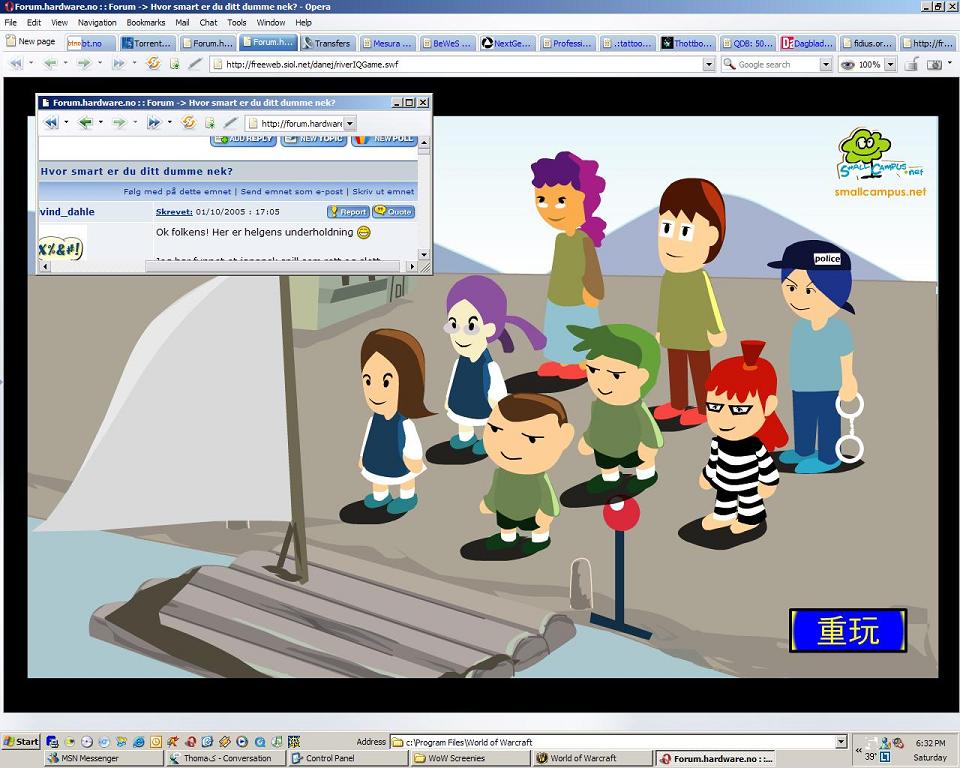This screenshot has height=768, width=960.
Task: Open the Tools menu
Action: click(236, 23)
